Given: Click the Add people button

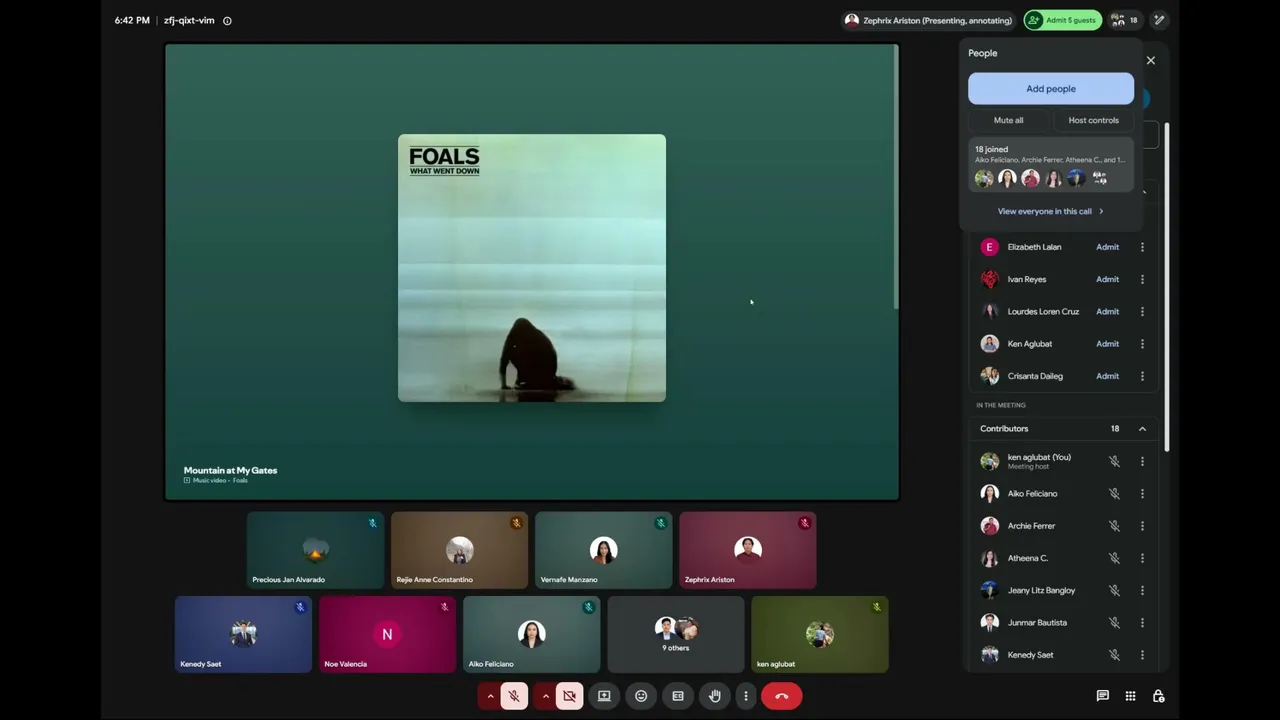Looking at the screenshot, I should (1051, 89).
